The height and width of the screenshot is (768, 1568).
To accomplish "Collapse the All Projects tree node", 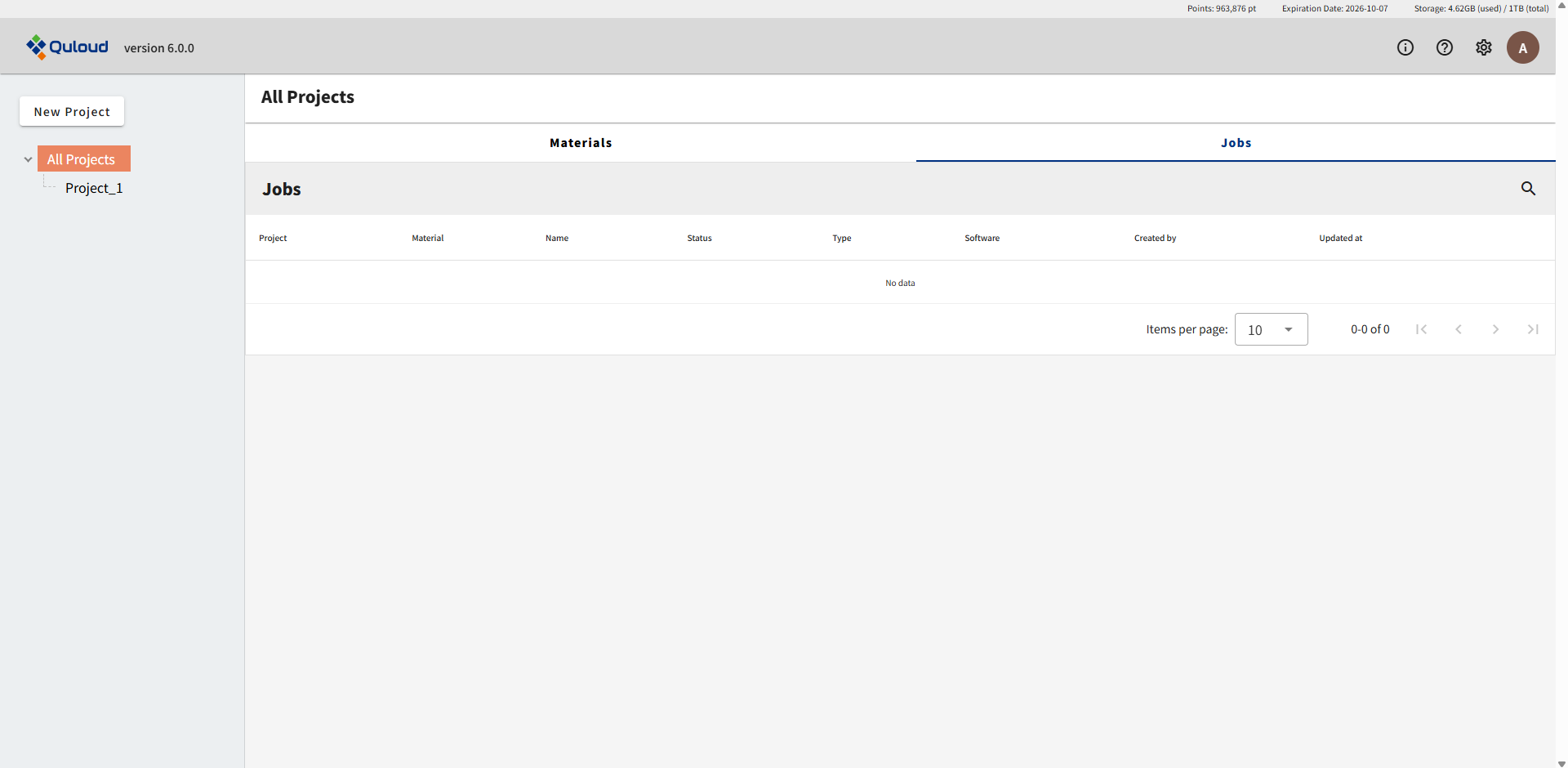I will pyautogui.click(x=28, y=159).
